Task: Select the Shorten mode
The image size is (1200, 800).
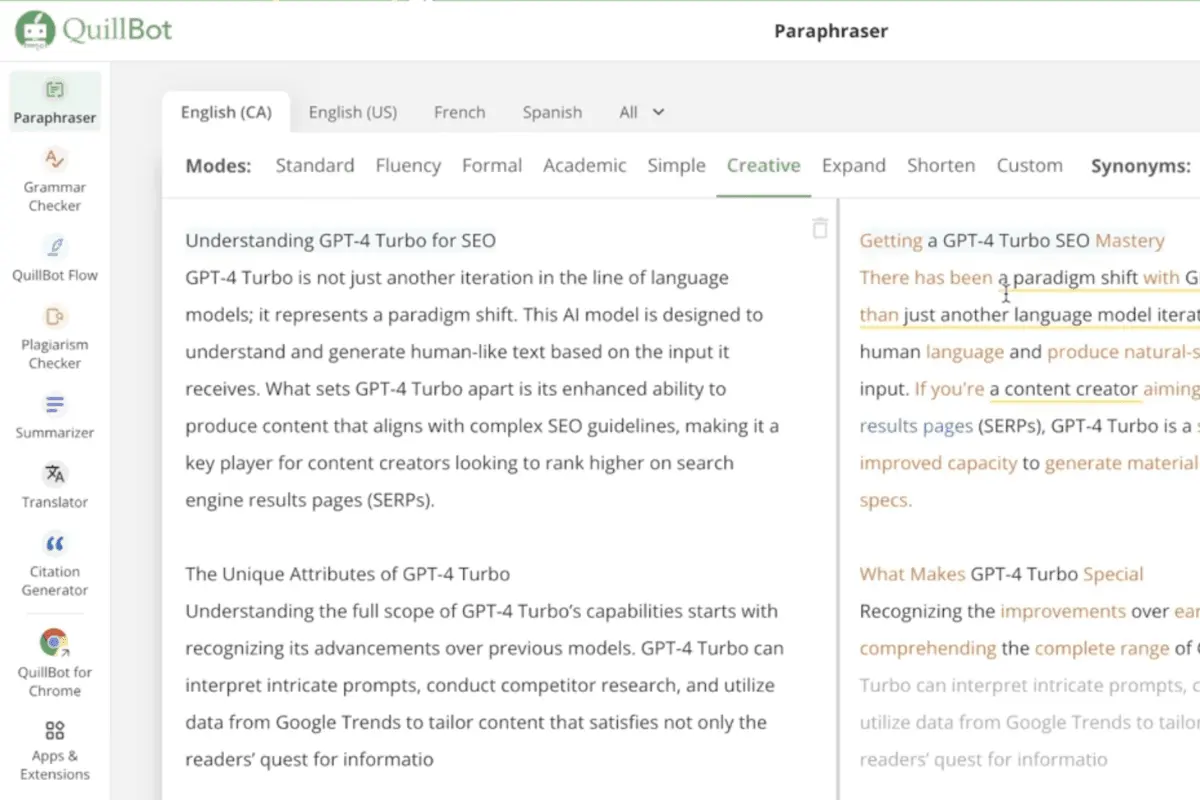Action: 941,165
